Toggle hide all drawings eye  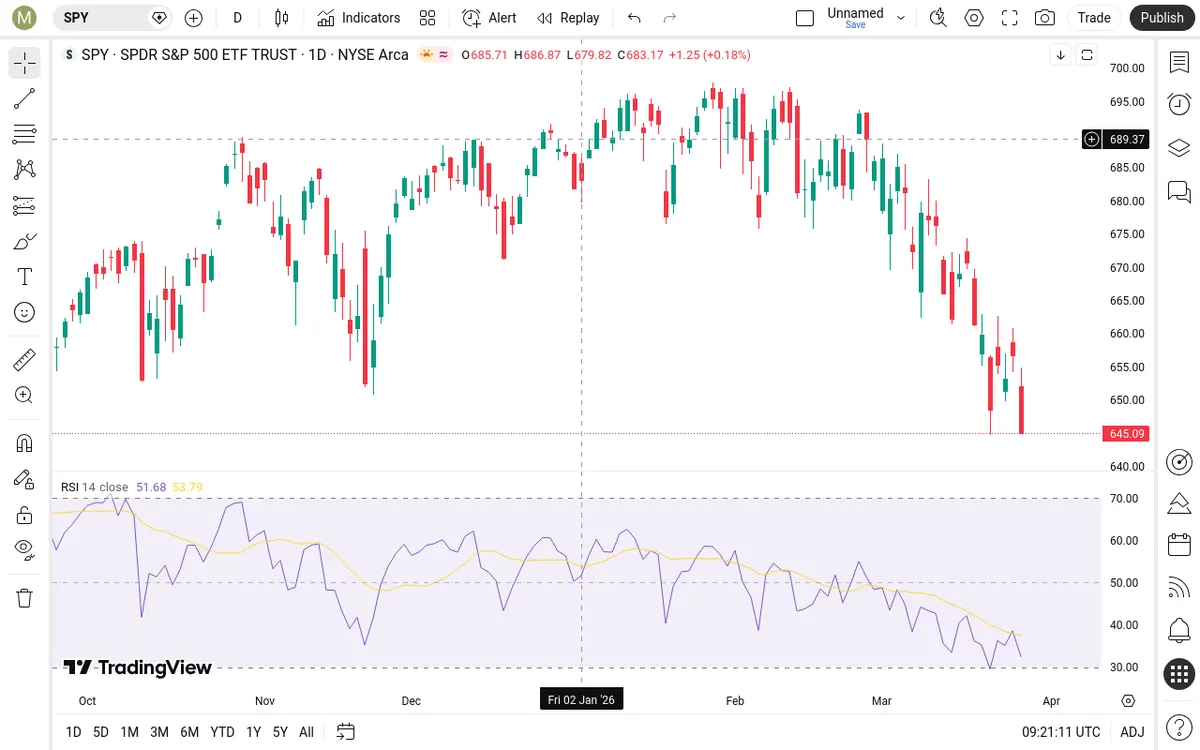pyautogui.click(x=25, y=548)
